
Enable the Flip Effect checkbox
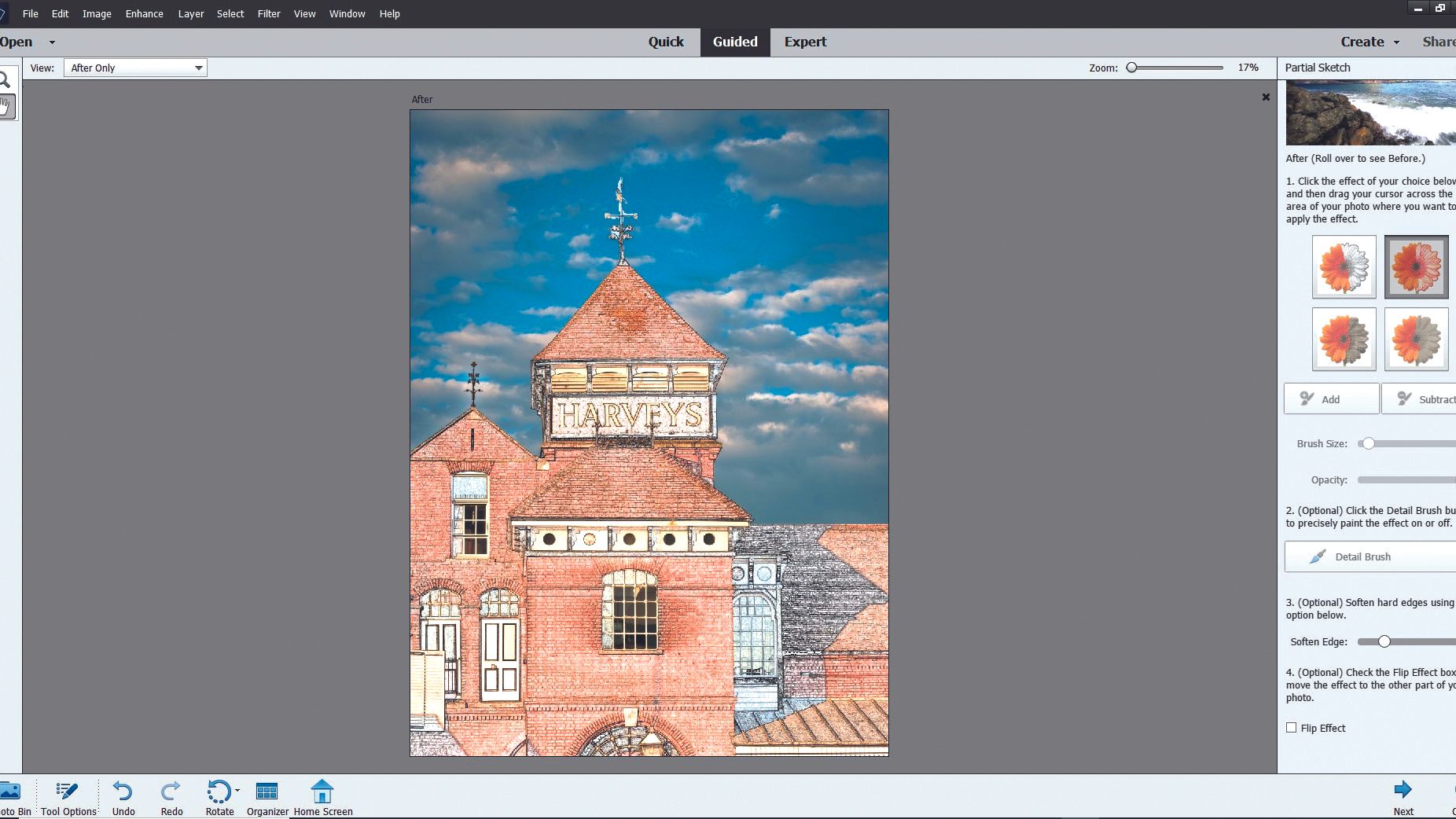tap(1291, 728)
